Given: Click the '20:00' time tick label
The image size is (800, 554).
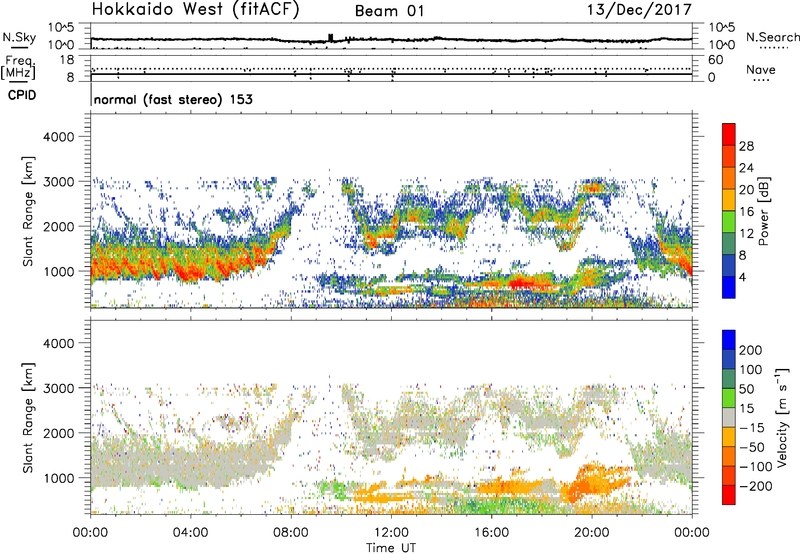Looking at the screenshot, I should point(592,533).
